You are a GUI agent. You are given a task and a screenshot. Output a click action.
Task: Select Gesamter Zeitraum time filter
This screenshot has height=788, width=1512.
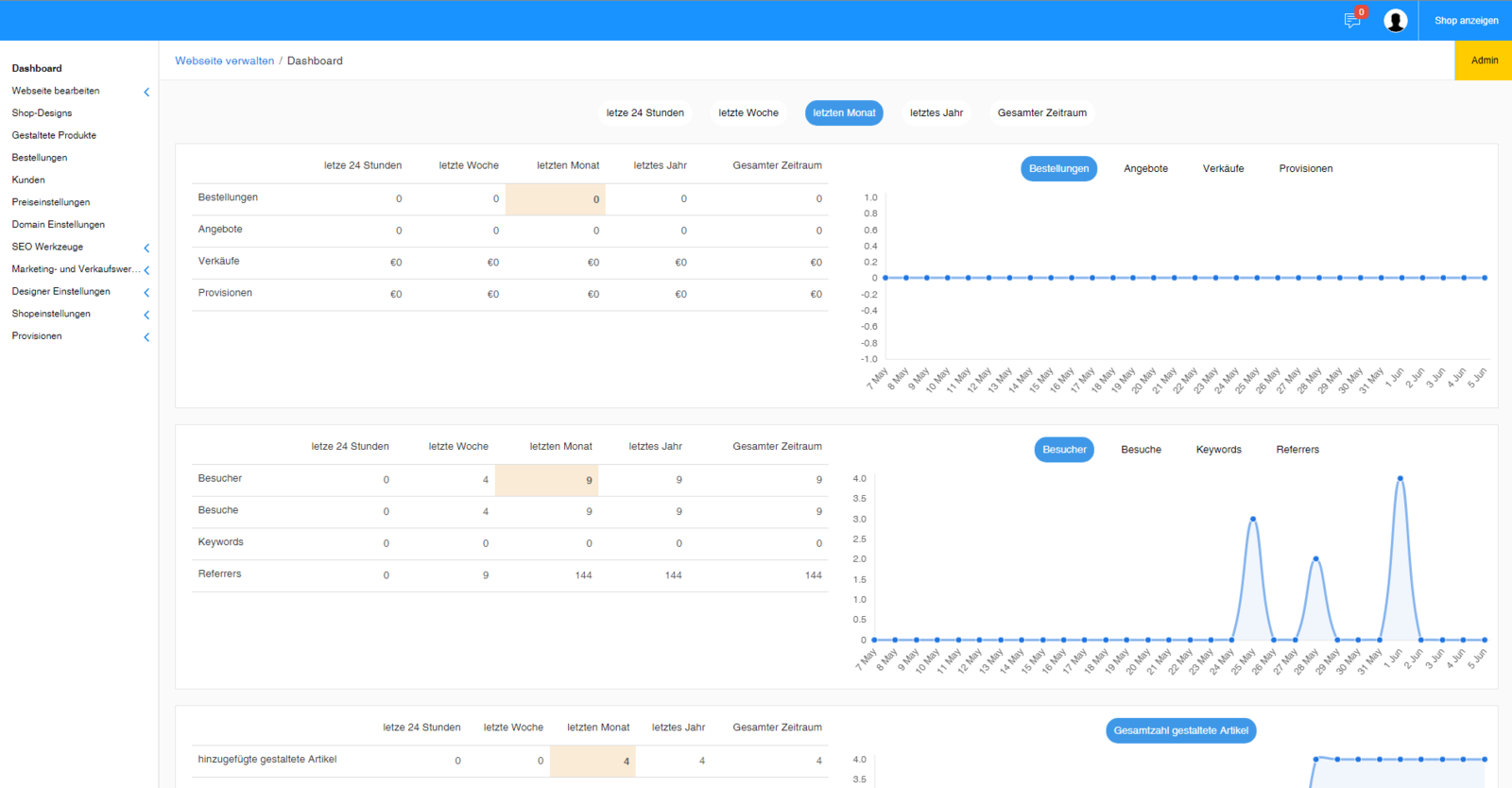click(x=1041, y=112)
